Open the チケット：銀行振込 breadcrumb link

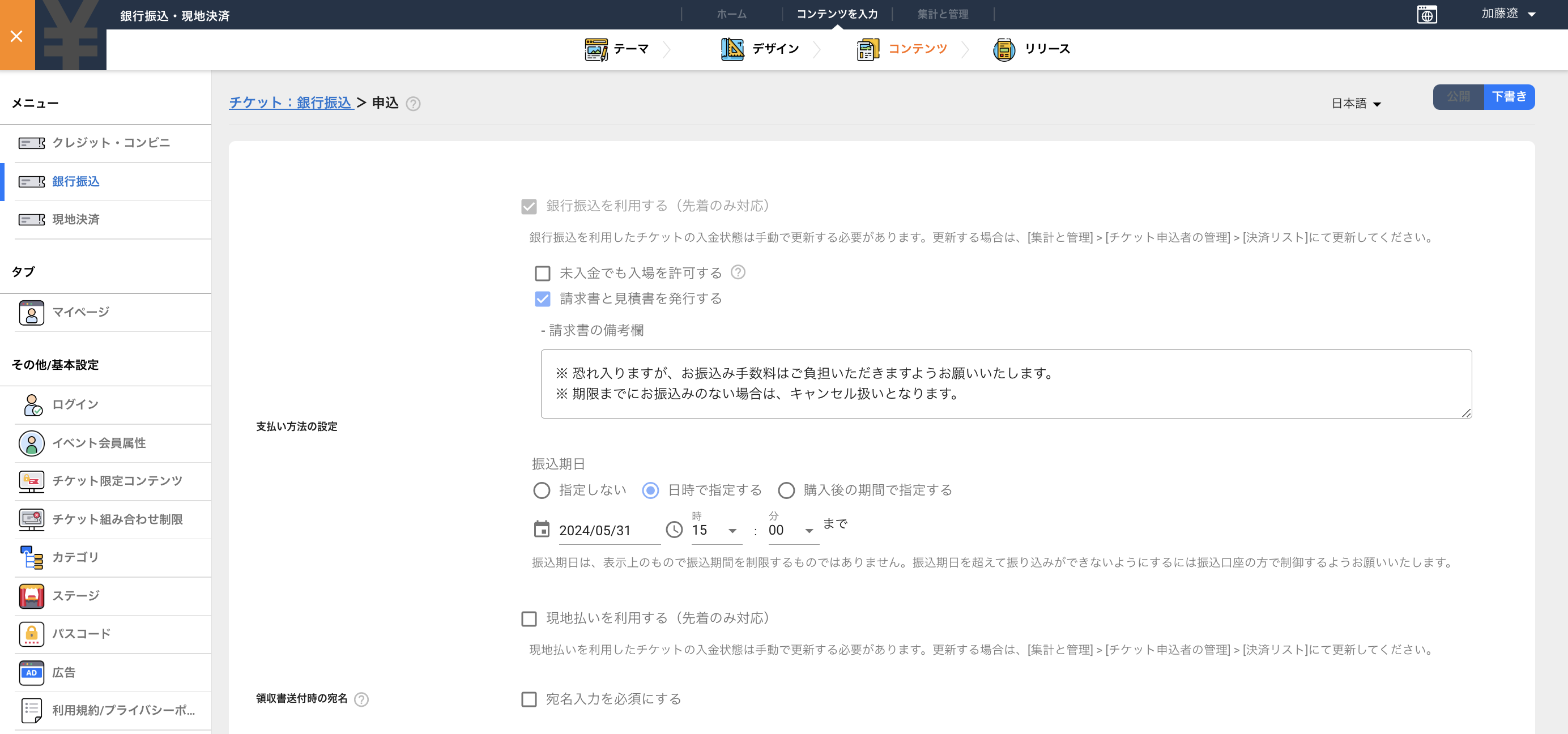click(x=291, y=103)
